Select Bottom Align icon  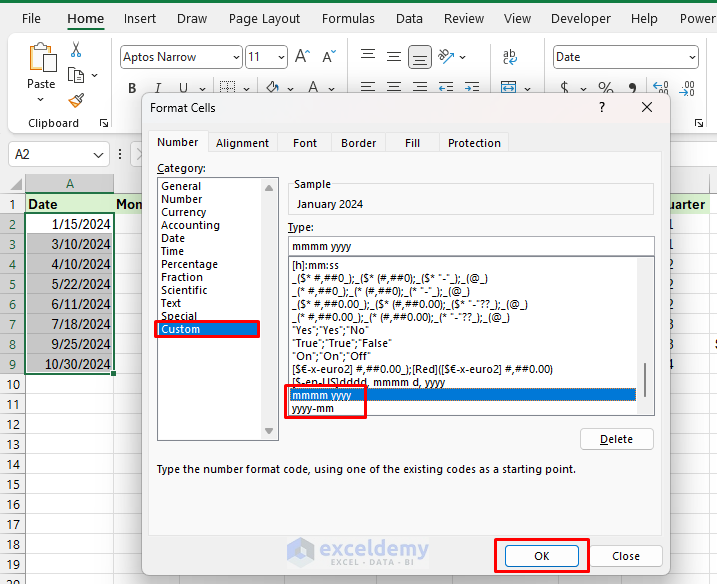pyautogui.click(x=420, y=57)
